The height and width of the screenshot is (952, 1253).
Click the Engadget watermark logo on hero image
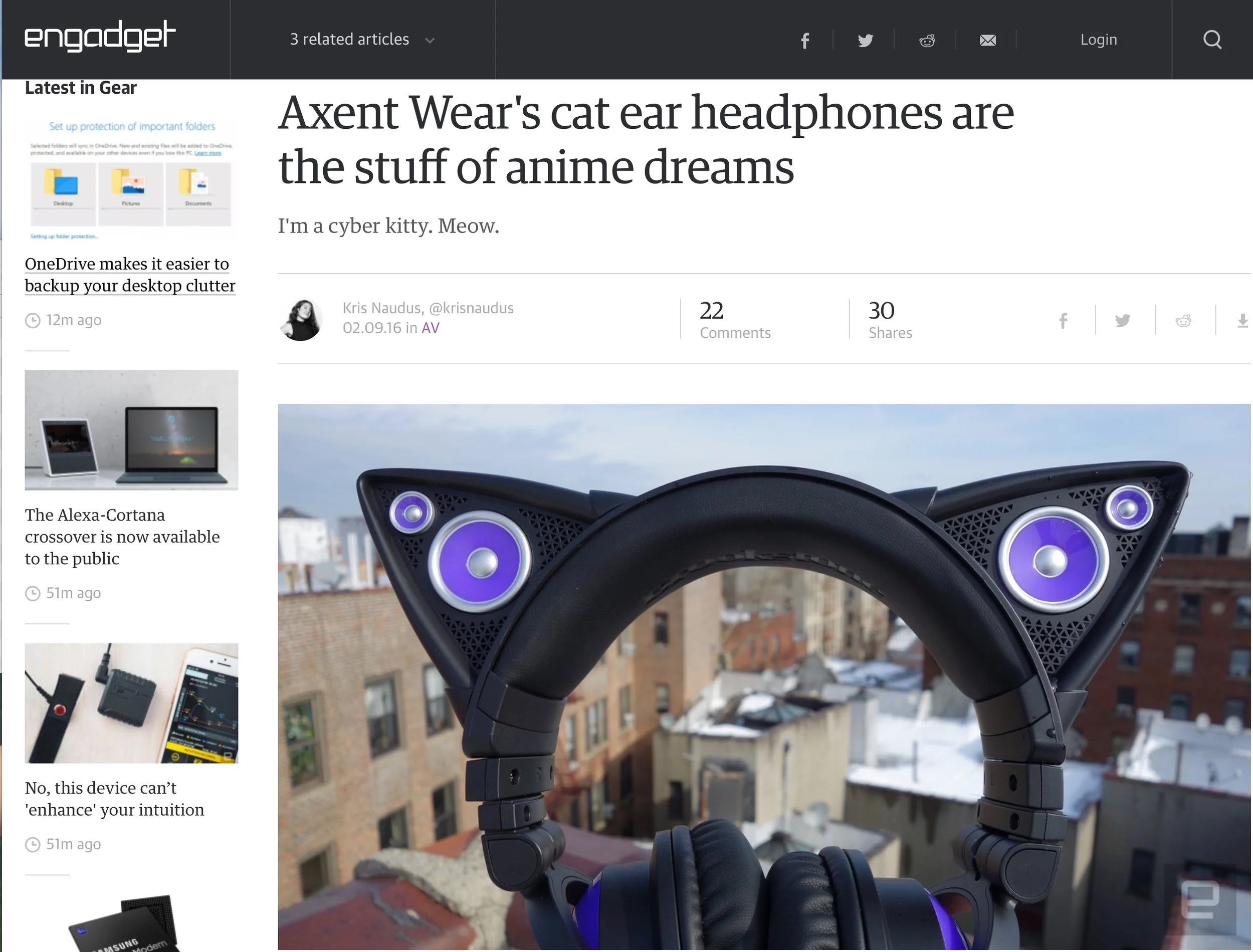pos(1200,900)
